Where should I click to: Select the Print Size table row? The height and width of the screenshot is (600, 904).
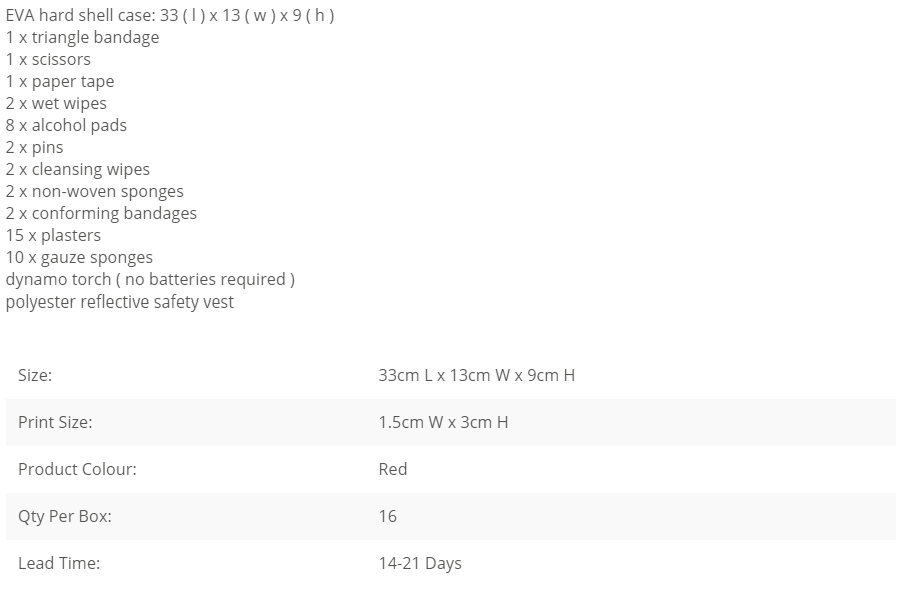pyautogui.click(x=451, y=422)
